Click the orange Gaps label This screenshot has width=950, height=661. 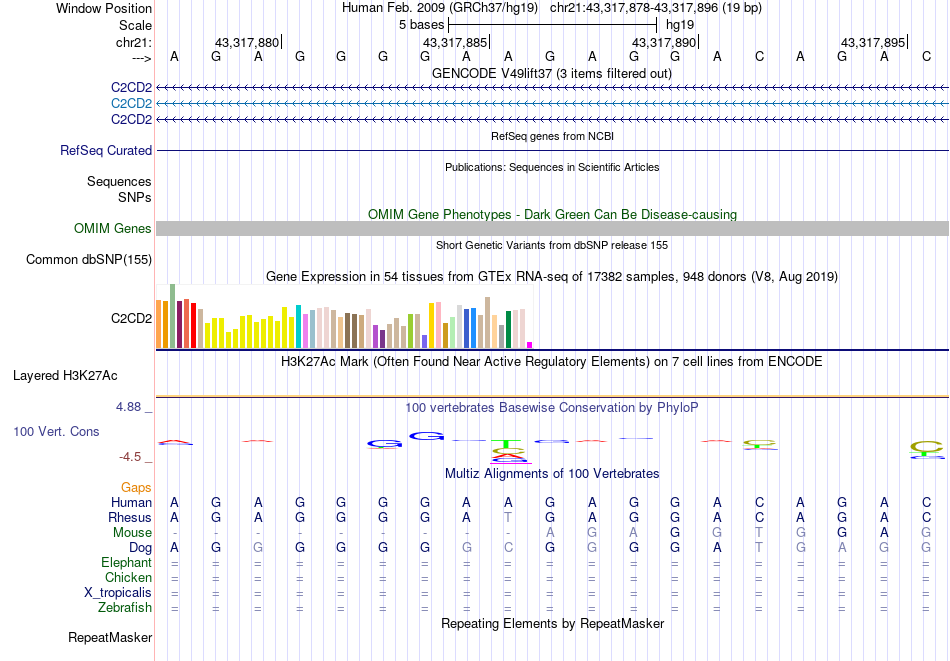pos(136,488)
